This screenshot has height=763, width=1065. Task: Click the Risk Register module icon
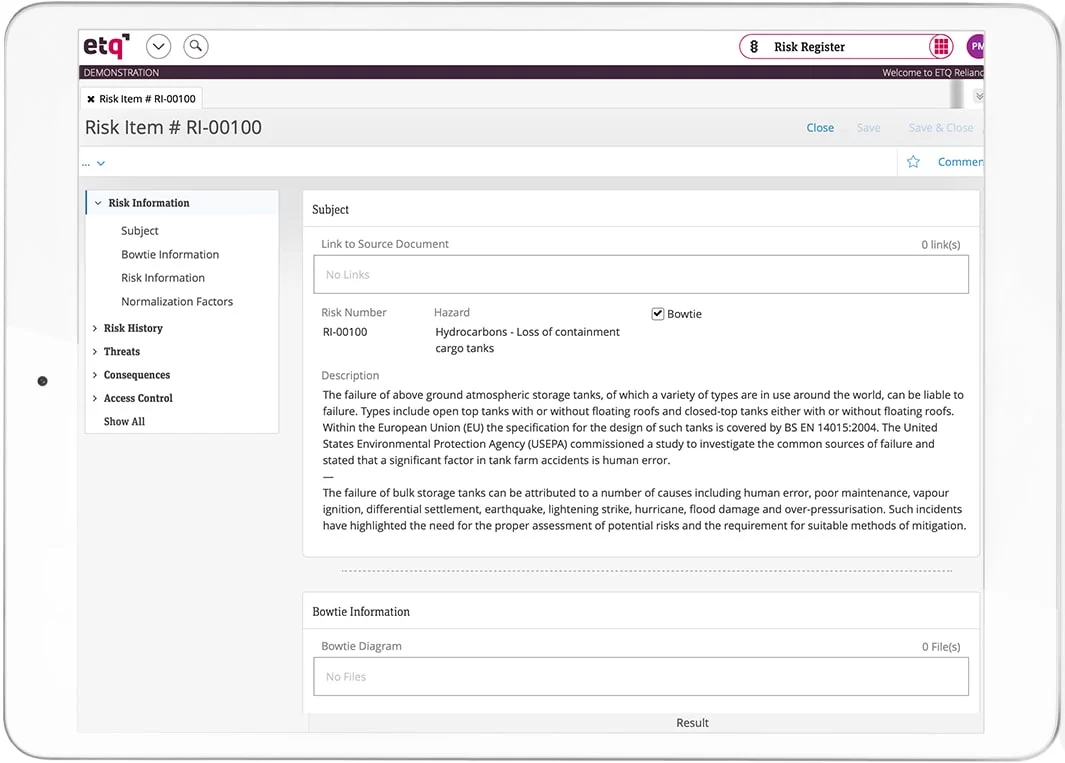(753, 46)
